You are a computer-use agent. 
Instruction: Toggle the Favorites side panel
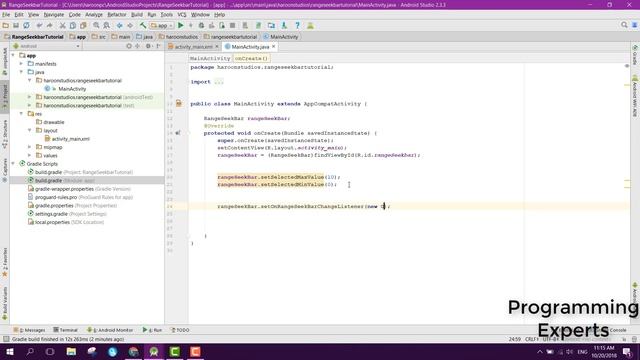(x=5, y=262)
